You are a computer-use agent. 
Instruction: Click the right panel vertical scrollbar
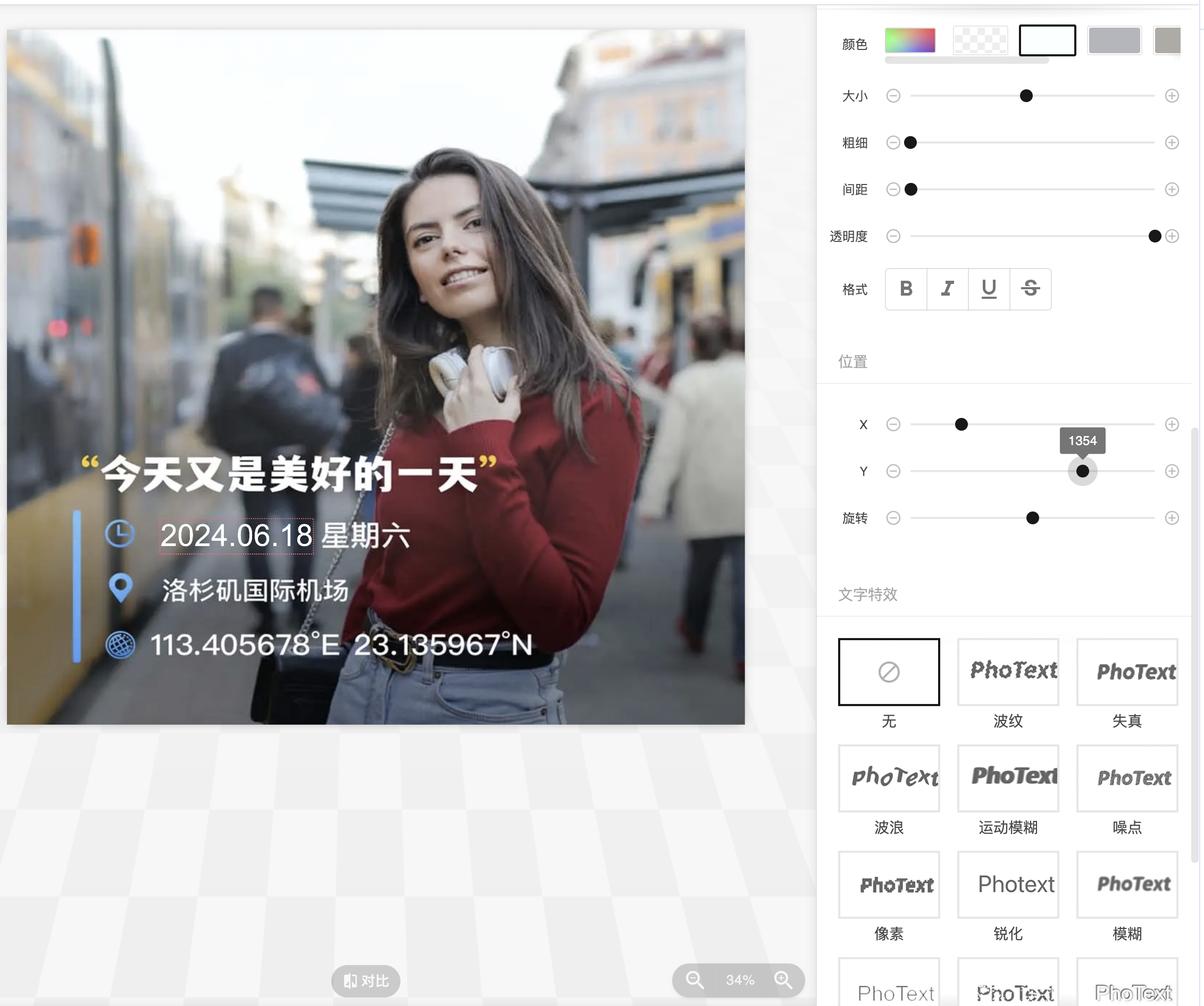[1195, 645]
